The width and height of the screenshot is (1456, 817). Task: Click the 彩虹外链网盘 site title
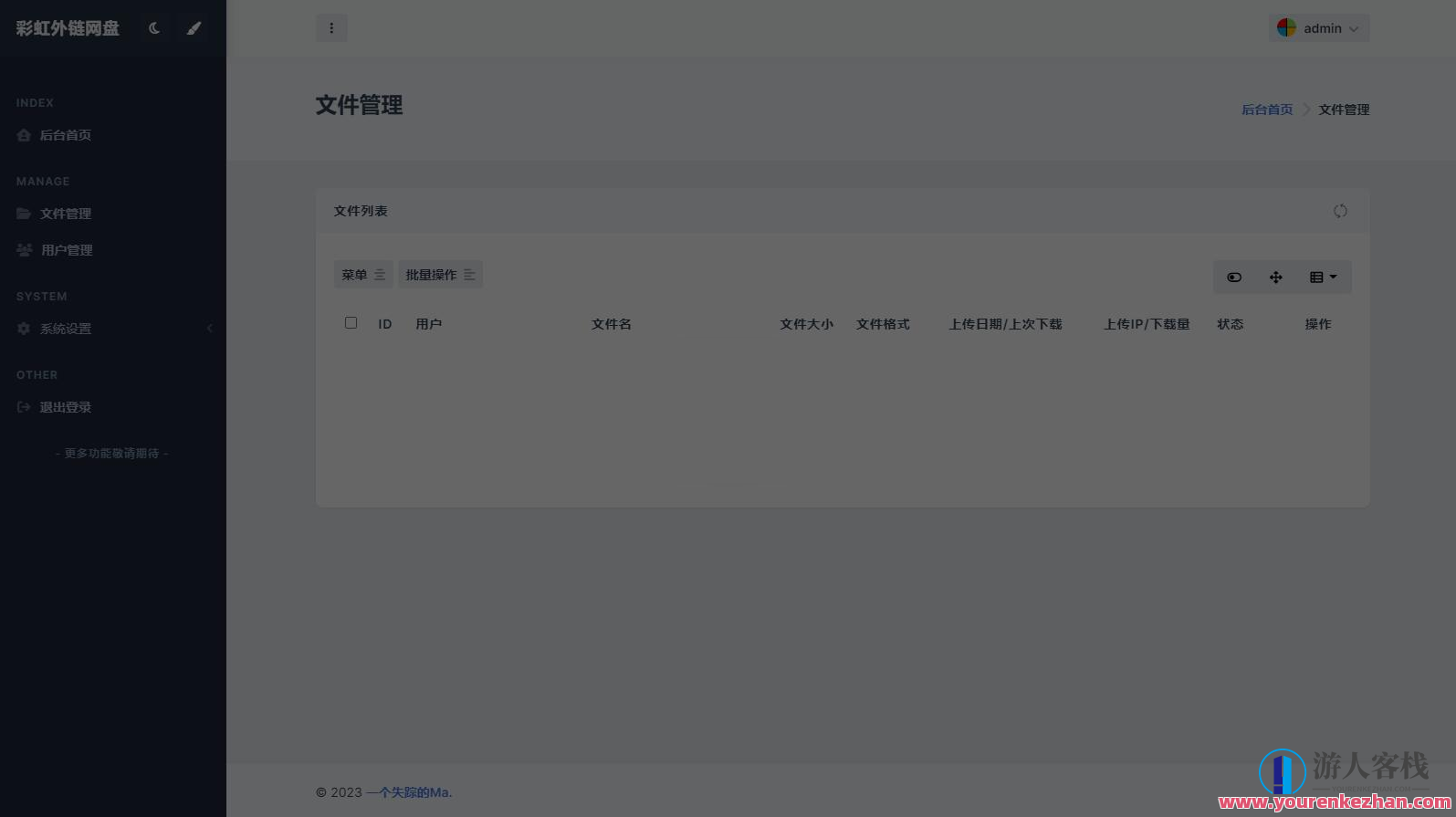(x=68, y=28)
